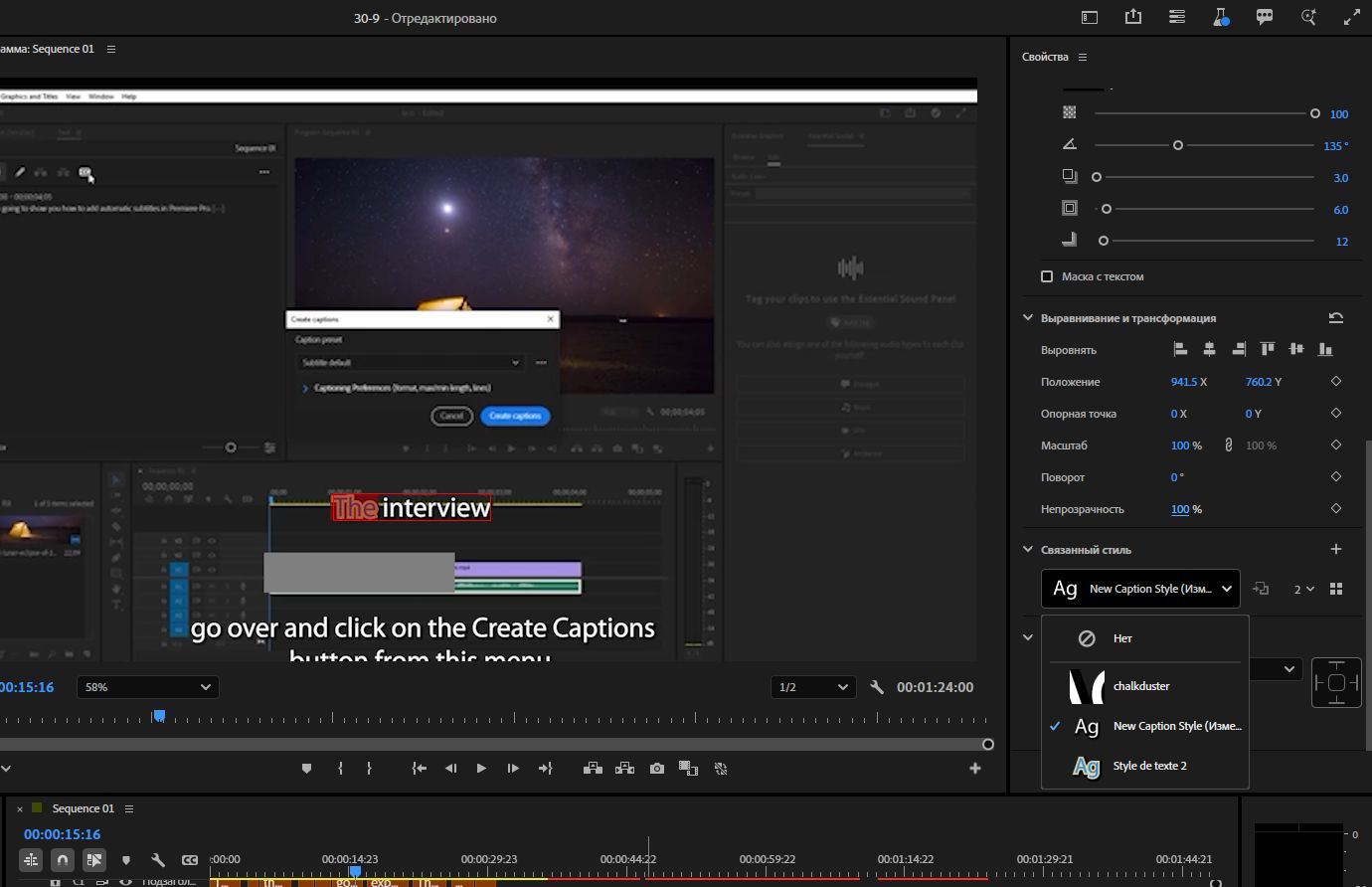Open the Quick Export share icon
This screenshot has width=1372, height=887.
pos(1133,17)
